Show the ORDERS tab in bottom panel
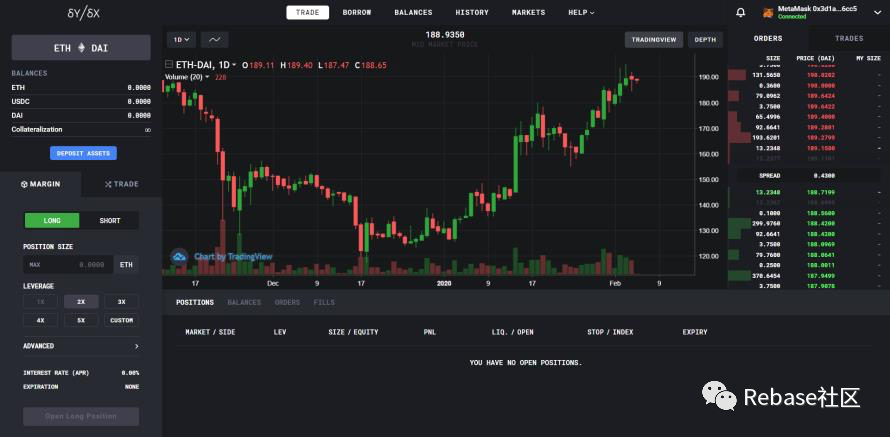Viewport: 890px width, 437px height. (287, 302)
